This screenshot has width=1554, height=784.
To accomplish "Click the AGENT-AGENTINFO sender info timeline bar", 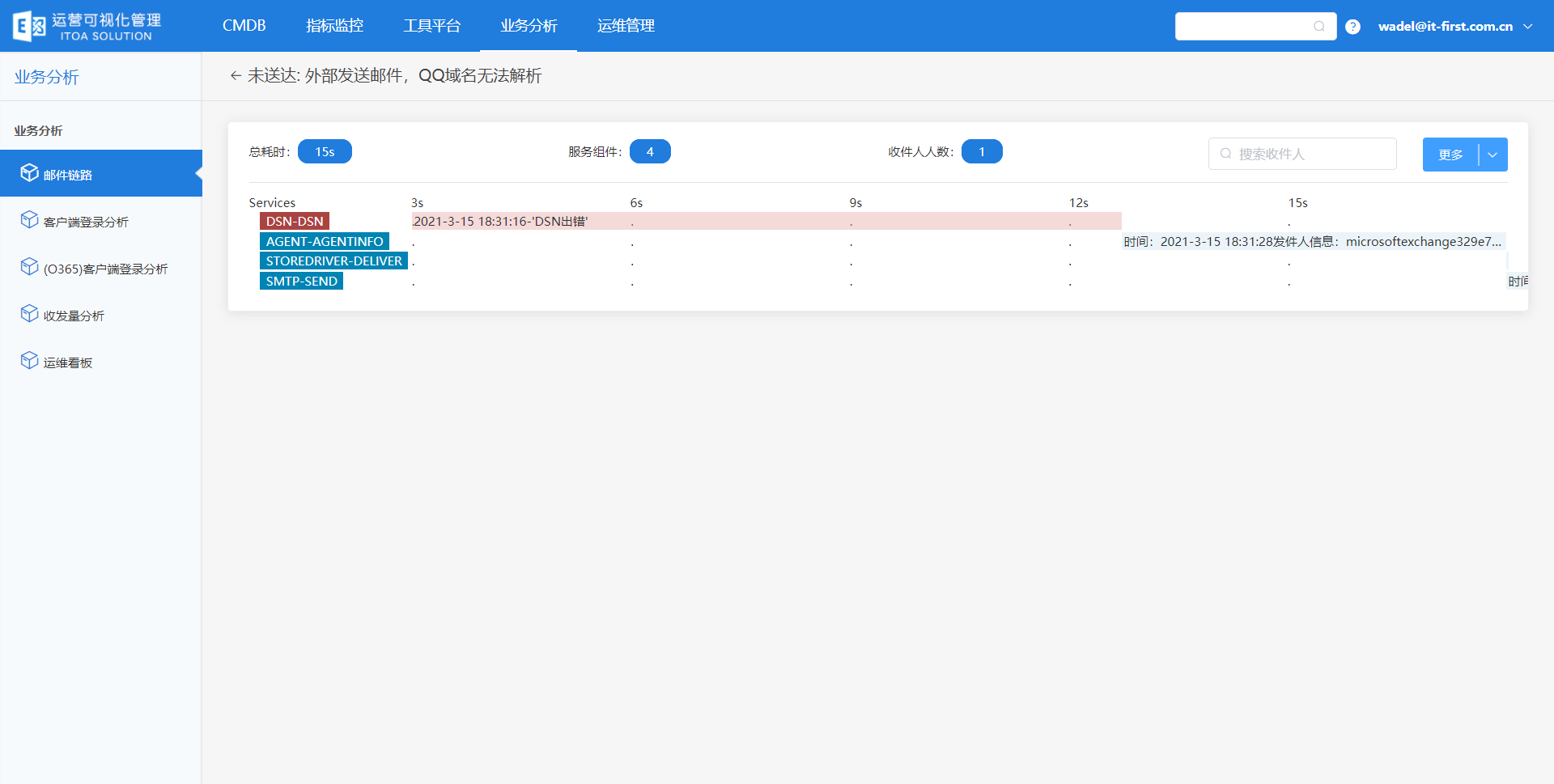I will click(x=1314, y=241).
